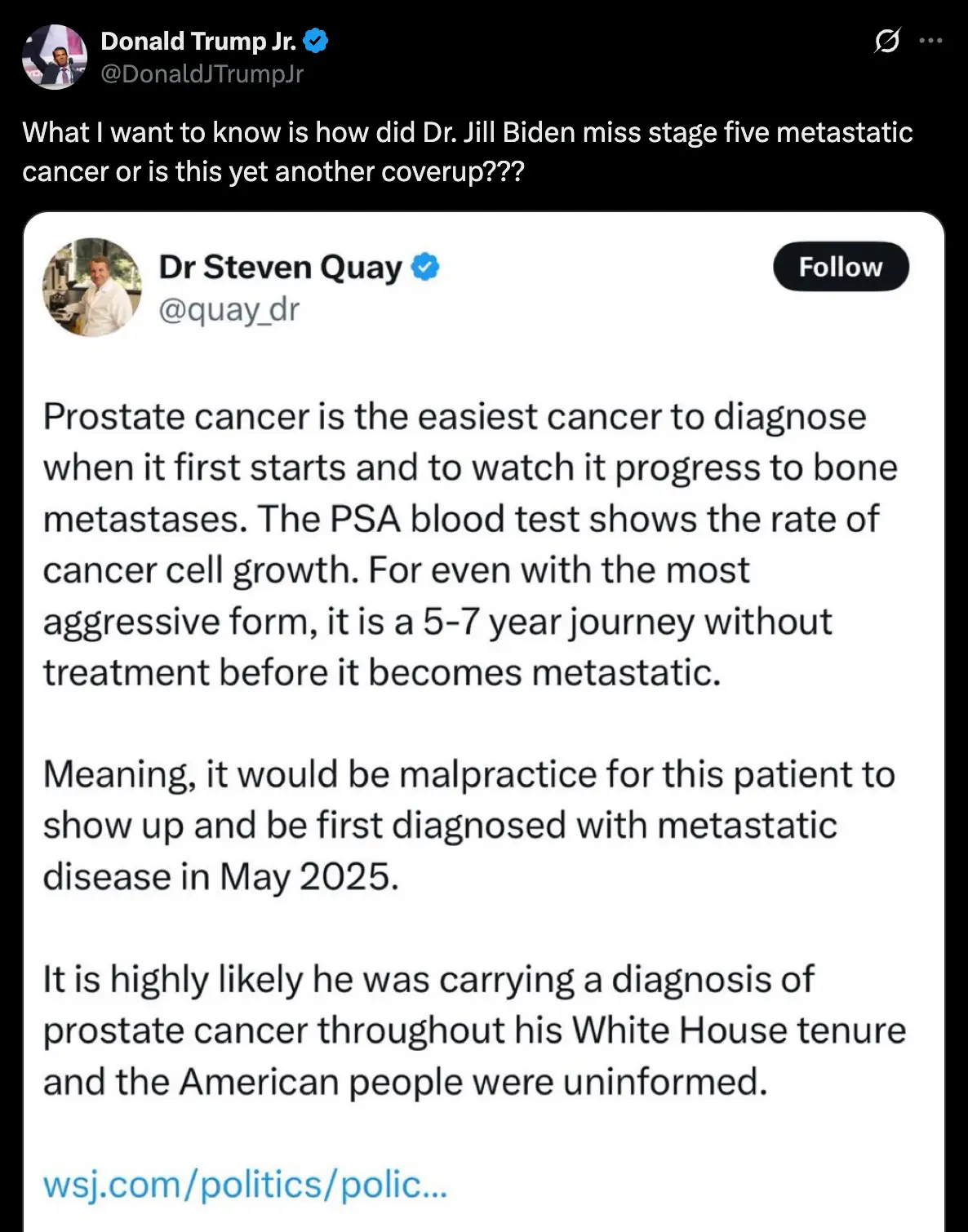This screenshot has width=968, height=1232.
Task: Click the @quay_dr handle
Action: [x=229, y=310]
